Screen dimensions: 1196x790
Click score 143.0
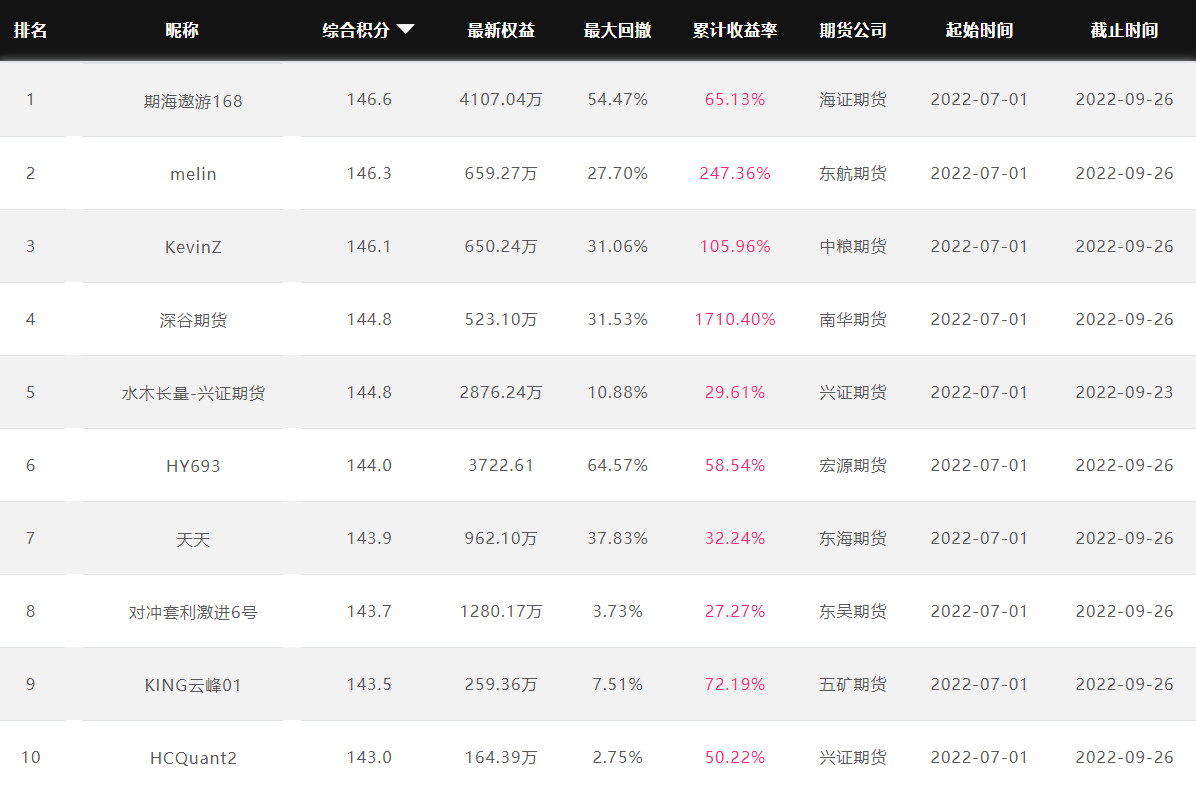tap(369, 757)
